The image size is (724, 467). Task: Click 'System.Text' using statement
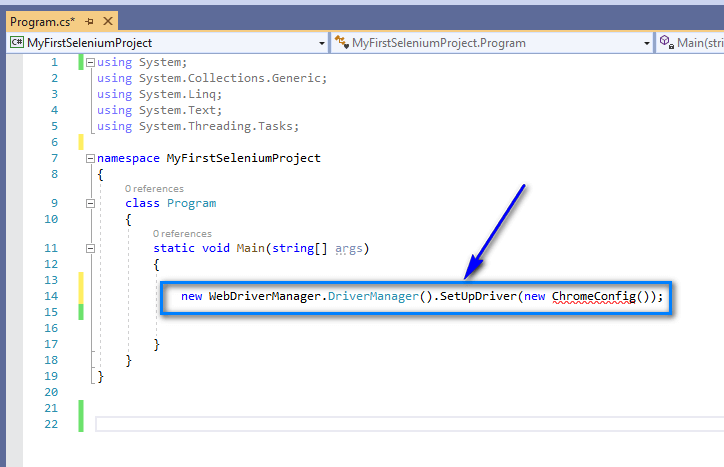point(178,110)
